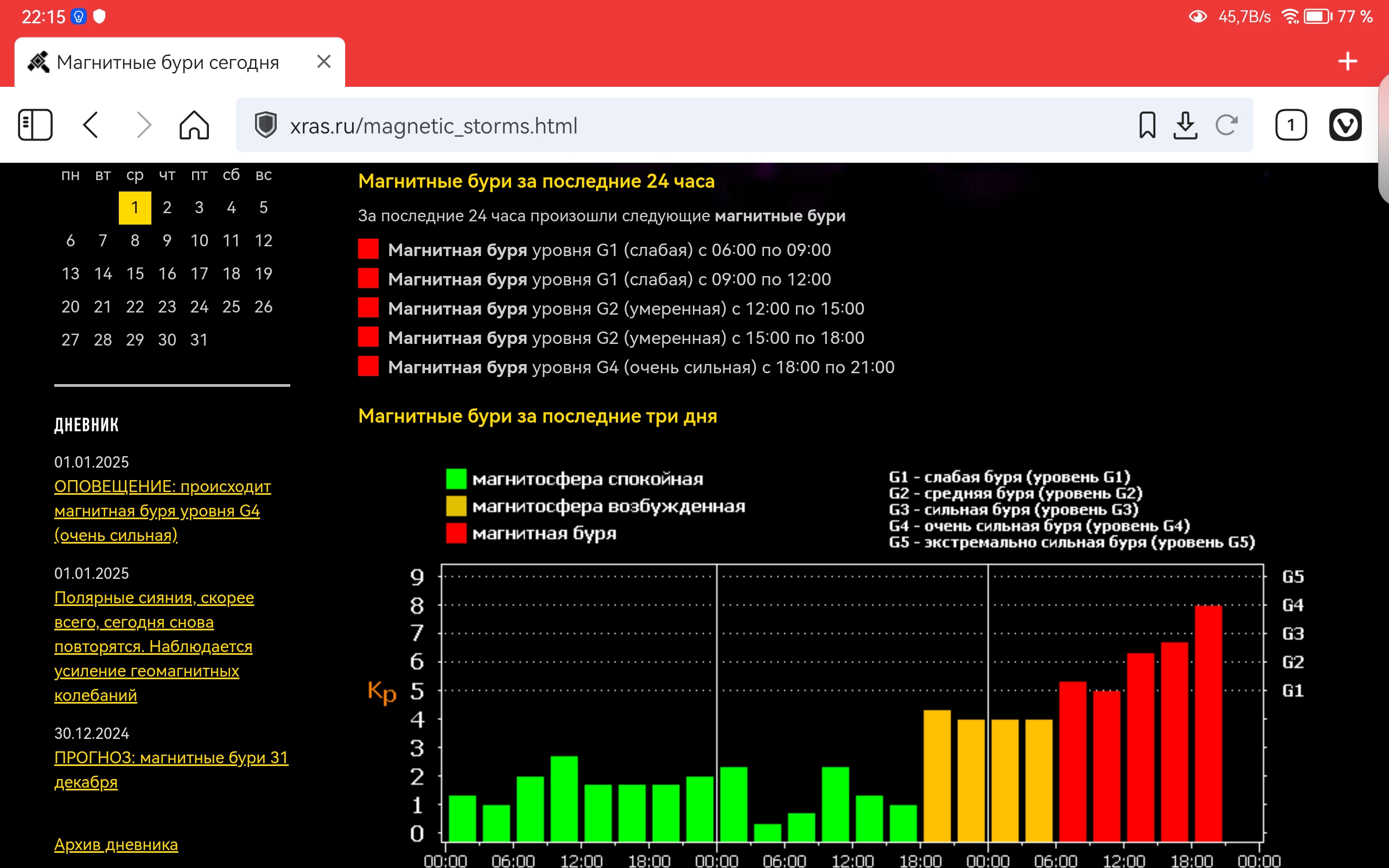This screenshot has width=1389, height=868.
Task: Open the sidebar panel toggle icon
Action: (x=36, y=125)
